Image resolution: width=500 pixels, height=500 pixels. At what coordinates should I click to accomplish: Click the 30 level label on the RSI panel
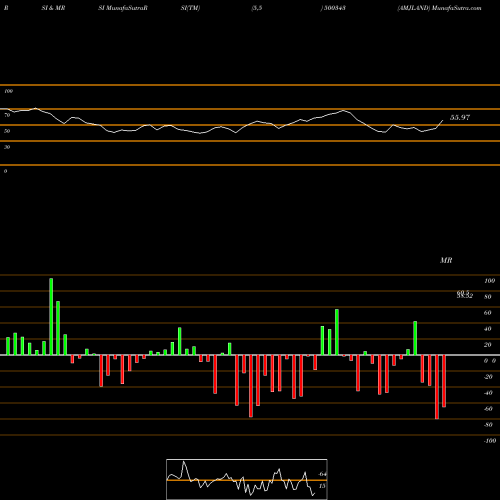[7, 147]
